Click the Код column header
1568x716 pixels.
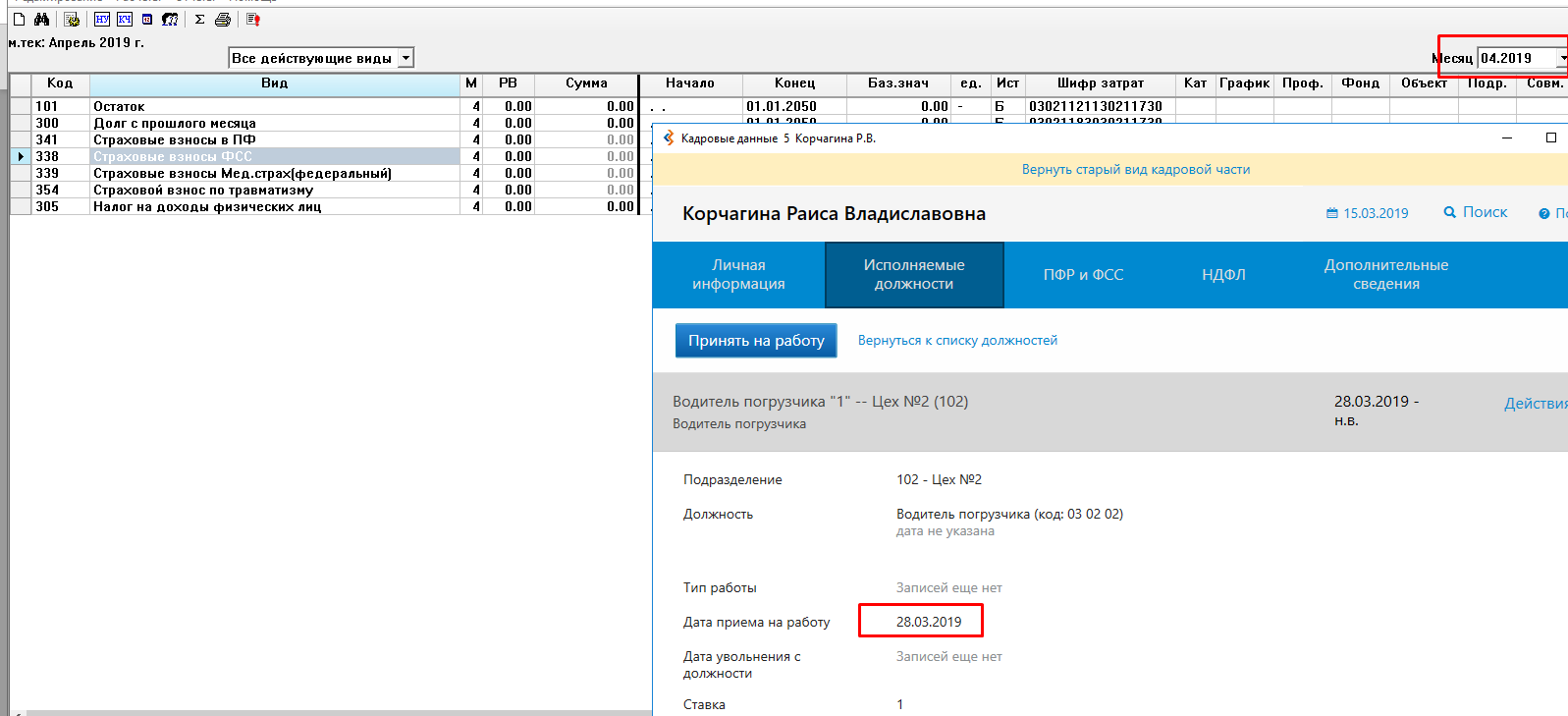tap(60, 83)
